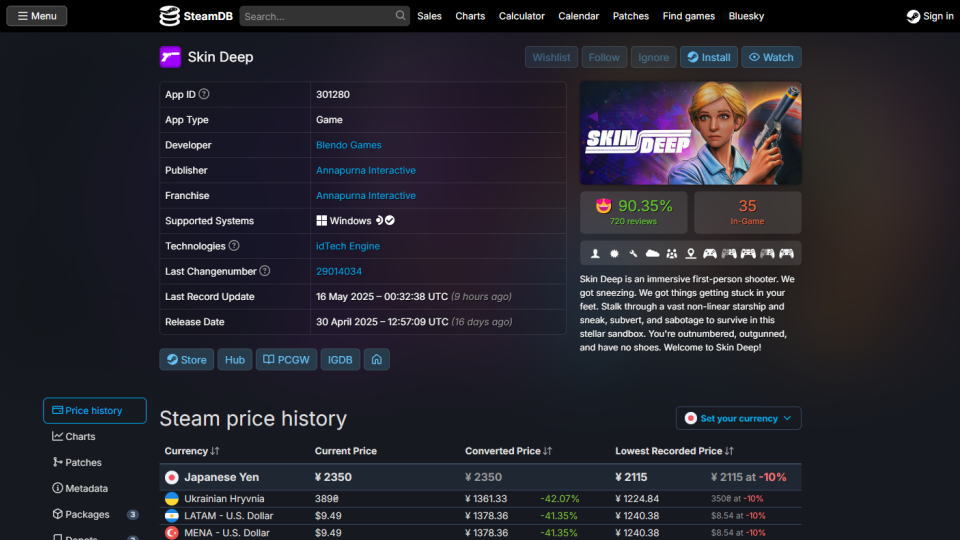The height and width of the screenshot is (540, 960).
Task: Open the IGDB button
Action: coord(340,359)
